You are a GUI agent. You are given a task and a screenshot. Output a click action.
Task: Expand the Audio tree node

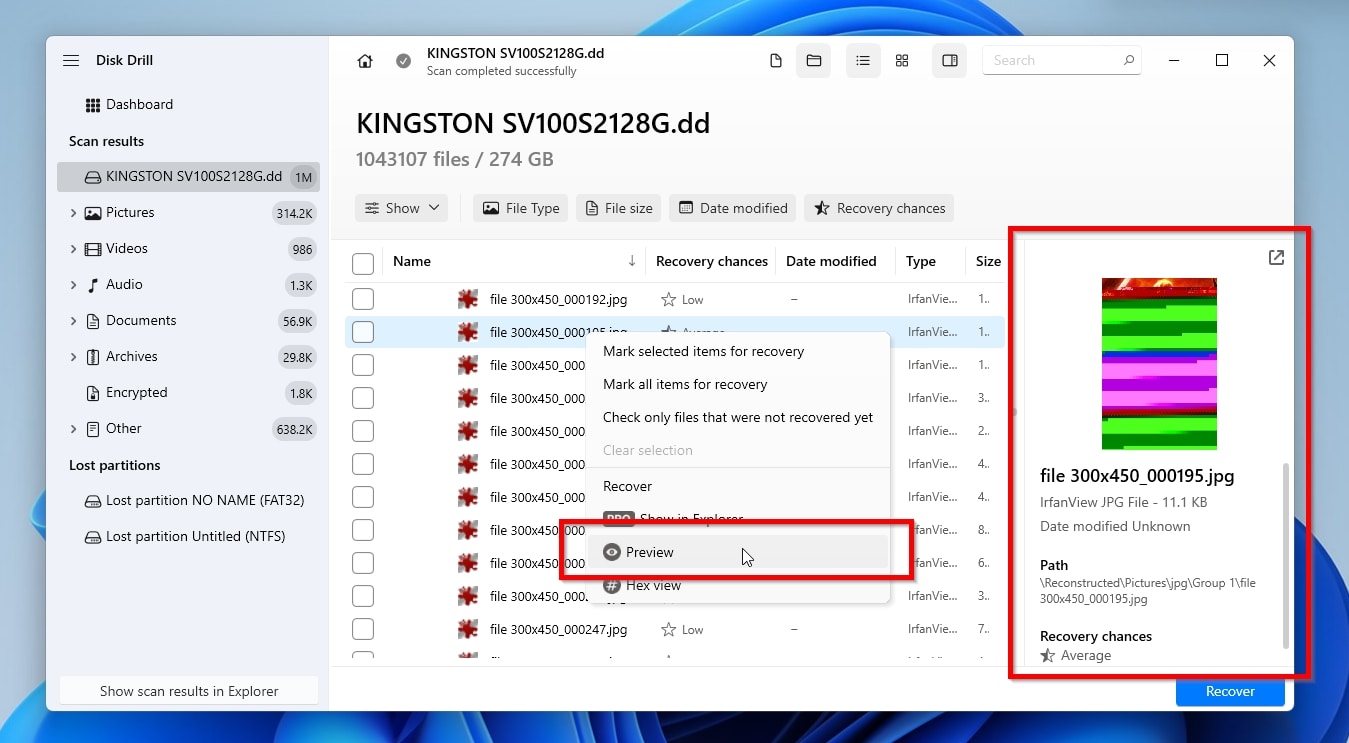[x=73, y=285]
